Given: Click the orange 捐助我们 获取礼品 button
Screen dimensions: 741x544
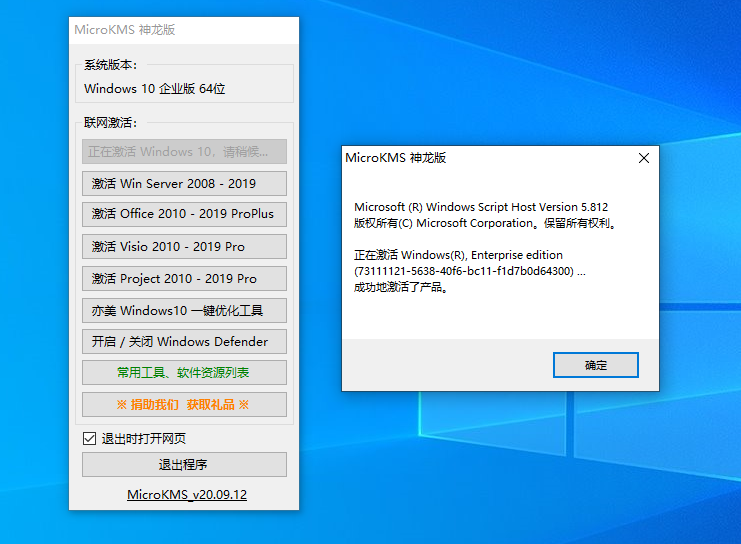Looking at the screenshot, I should 184,405.
